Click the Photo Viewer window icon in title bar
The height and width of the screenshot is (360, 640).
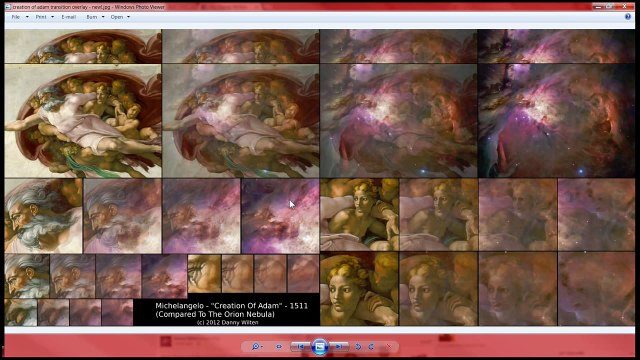click(8, 7)
